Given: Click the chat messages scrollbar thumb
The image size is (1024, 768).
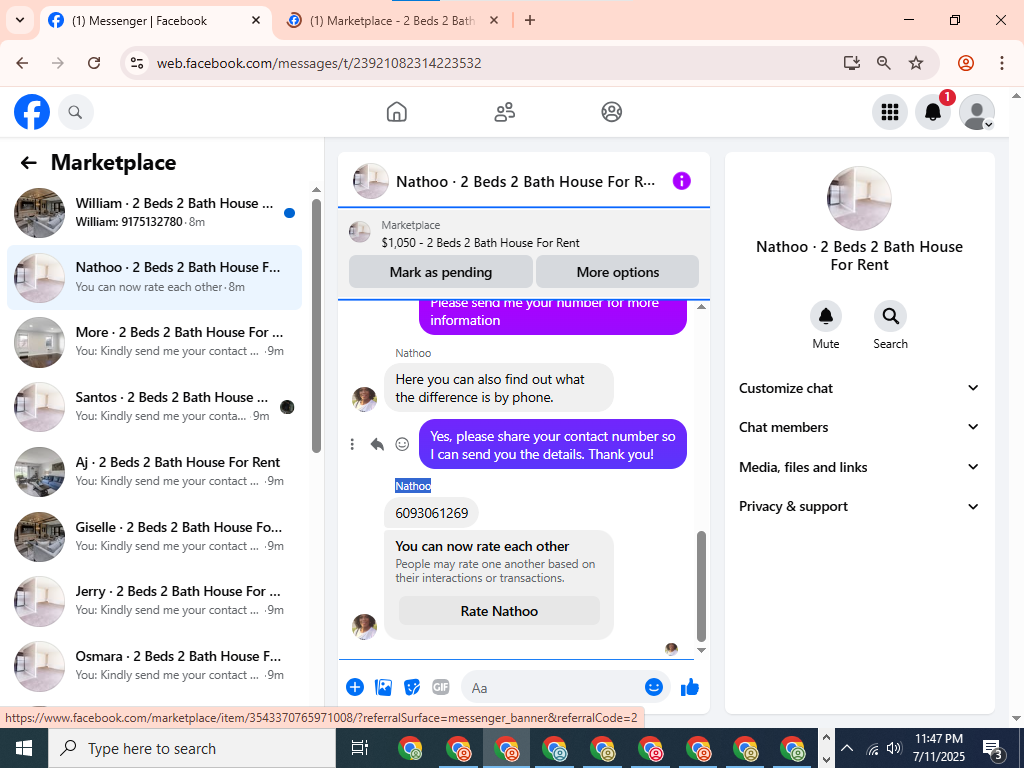Looking at the screenshot, I should point(701,586).
